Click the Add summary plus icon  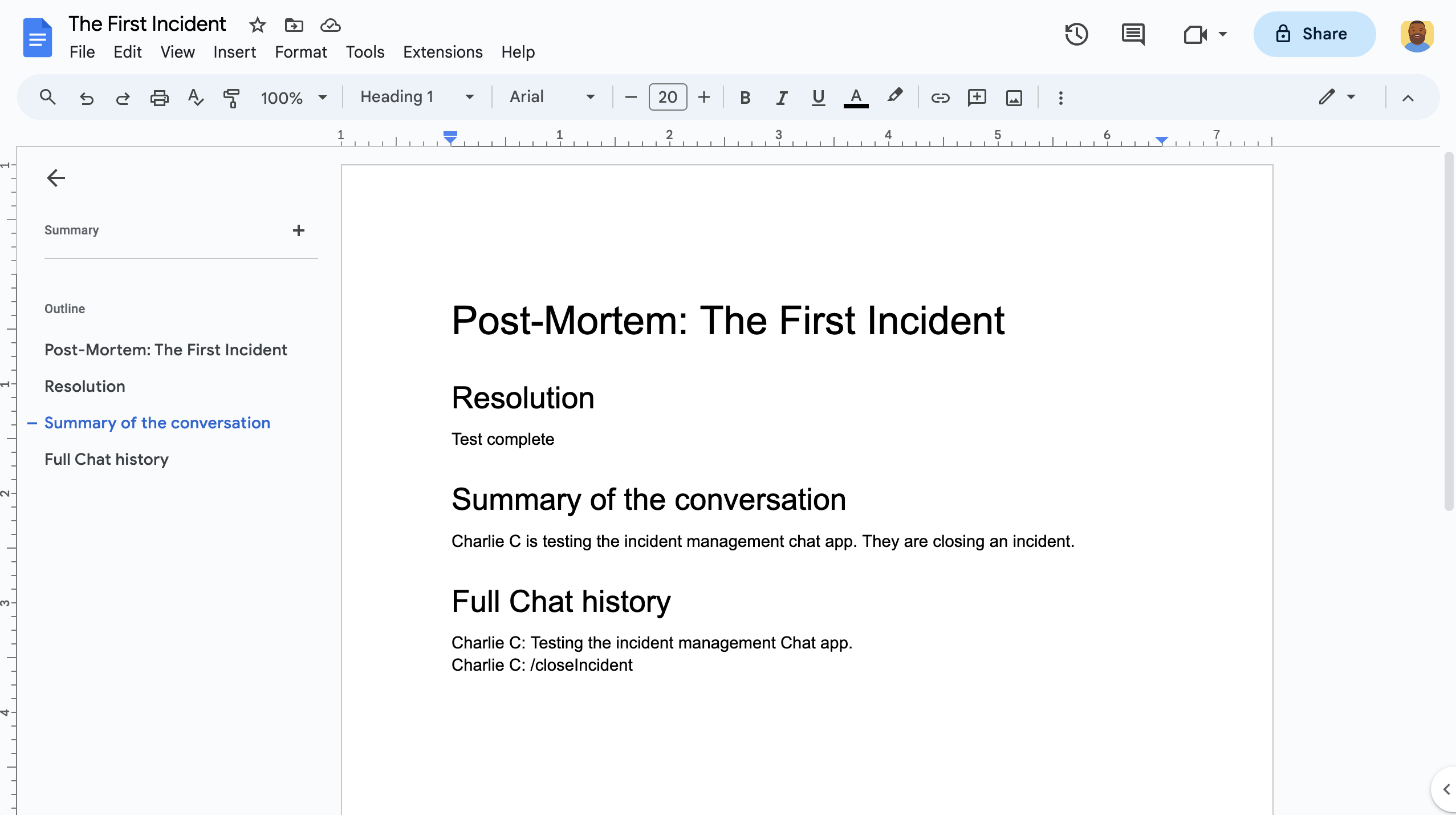pyautogui.click(x=299, y=229)
